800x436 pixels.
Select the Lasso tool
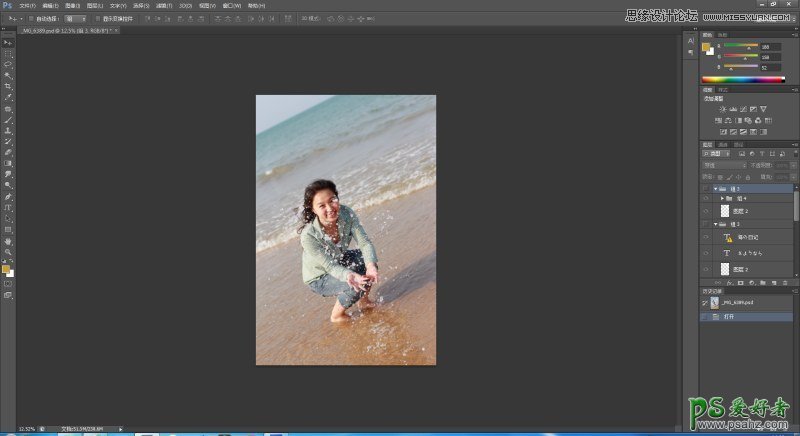8,65
